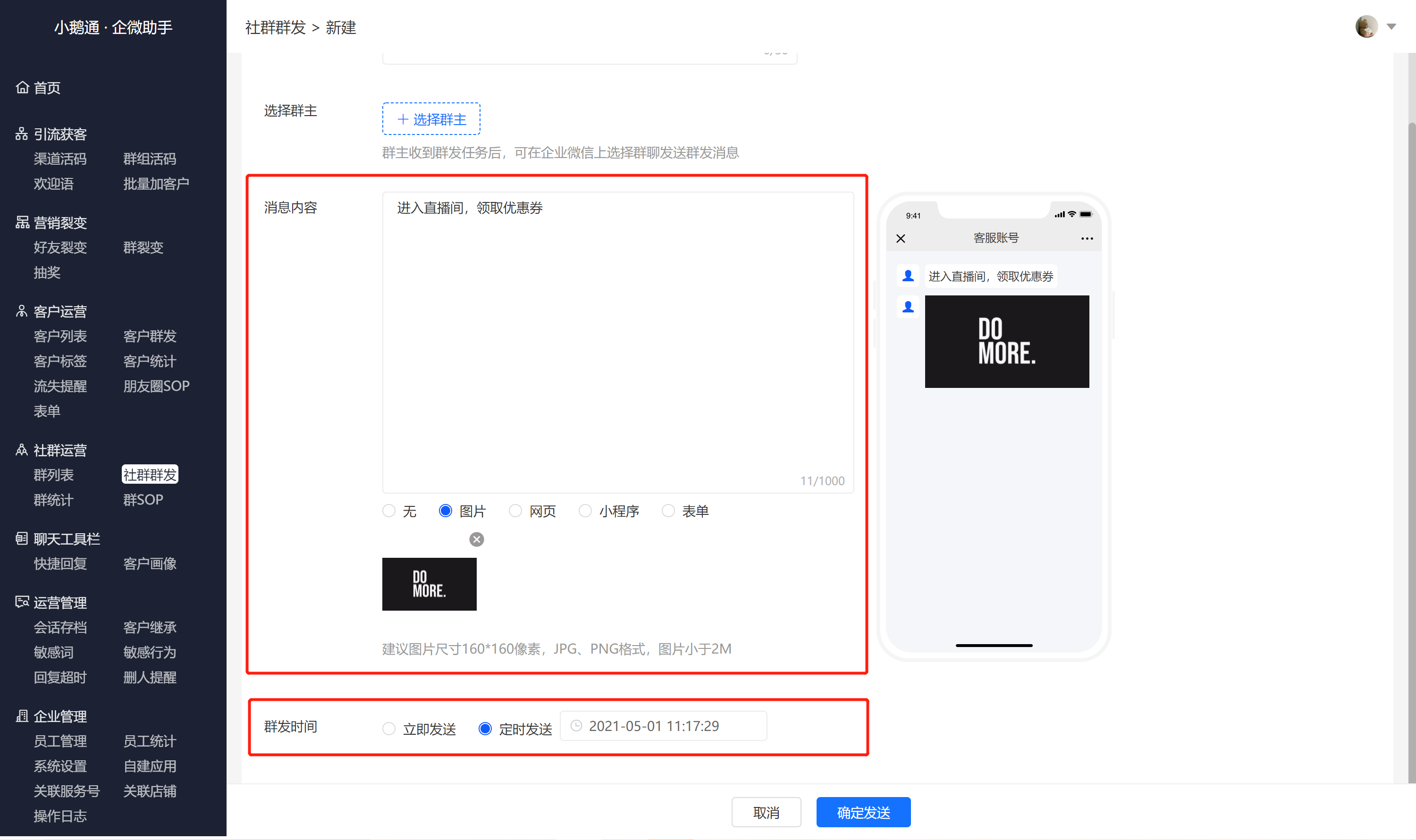Click the 取消 button

point(766,812)
